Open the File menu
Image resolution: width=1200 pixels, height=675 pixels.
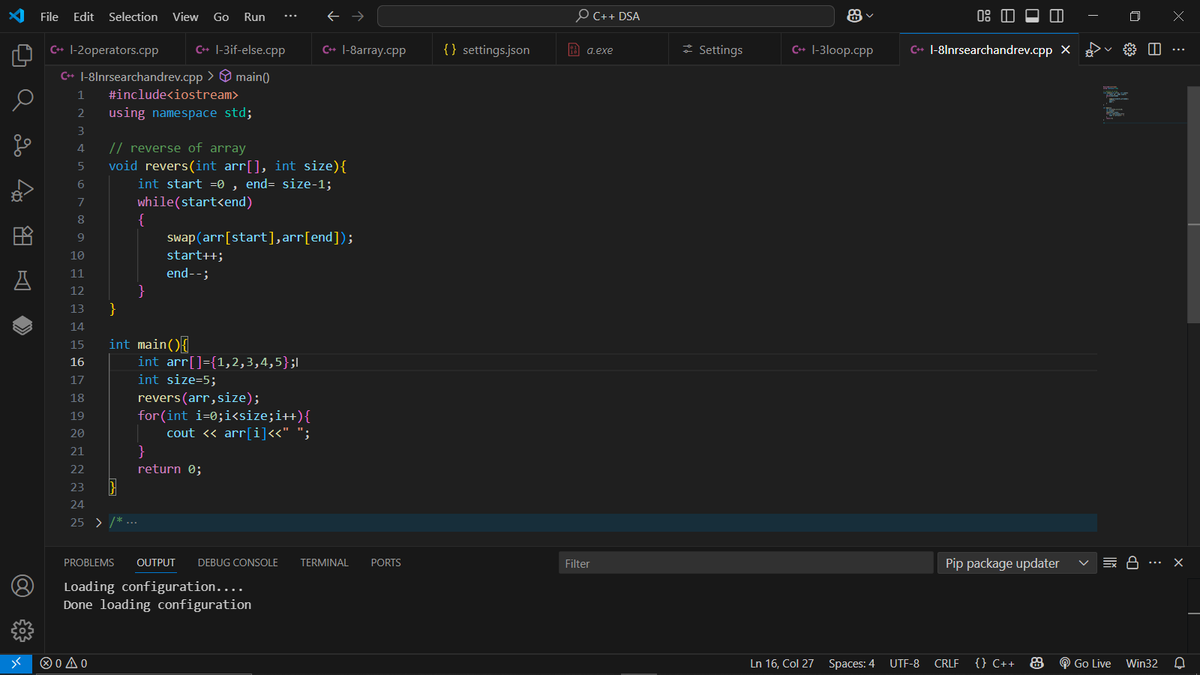tap(49, 16)
